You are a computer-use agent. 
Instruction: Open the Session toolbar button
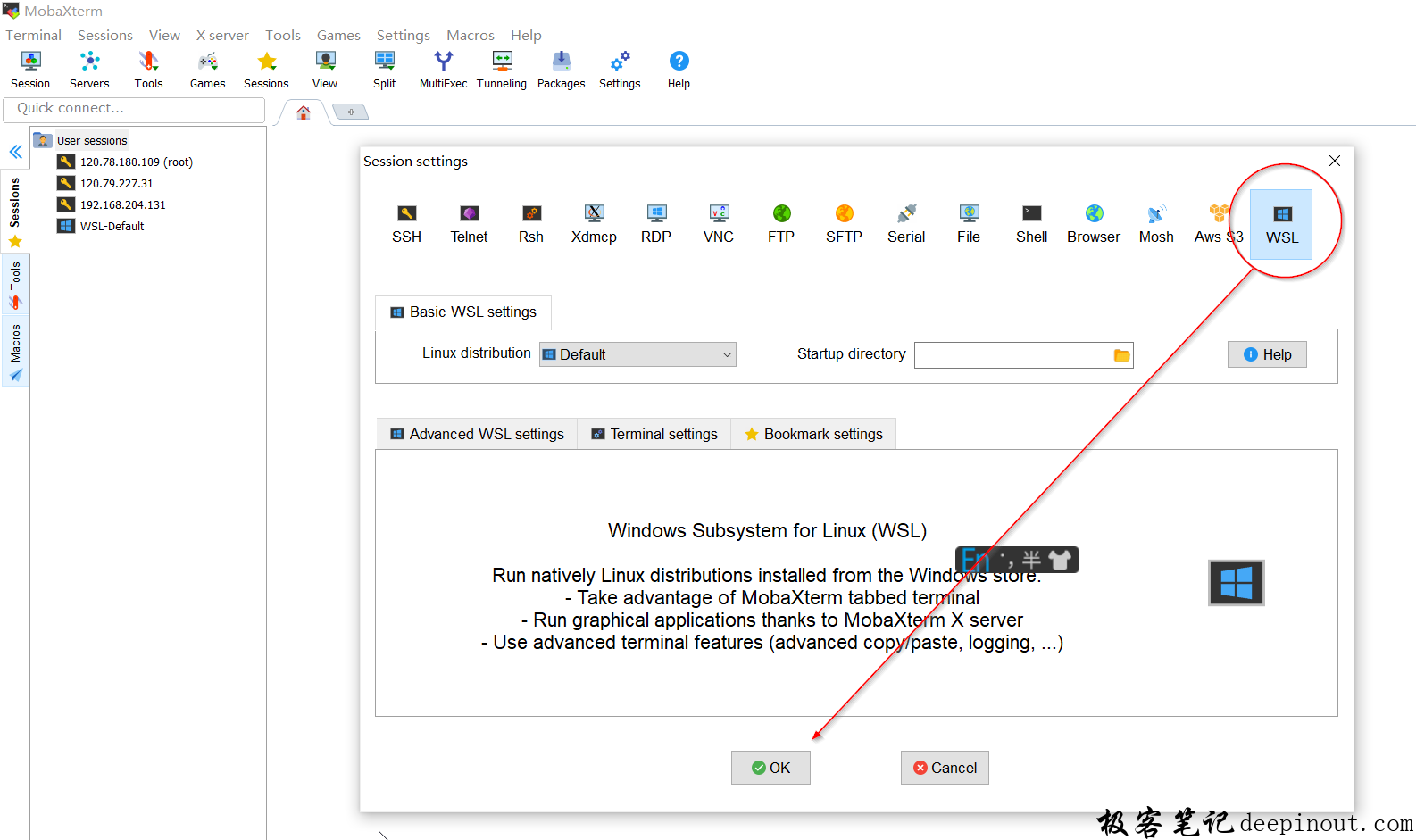pos(30,71)
